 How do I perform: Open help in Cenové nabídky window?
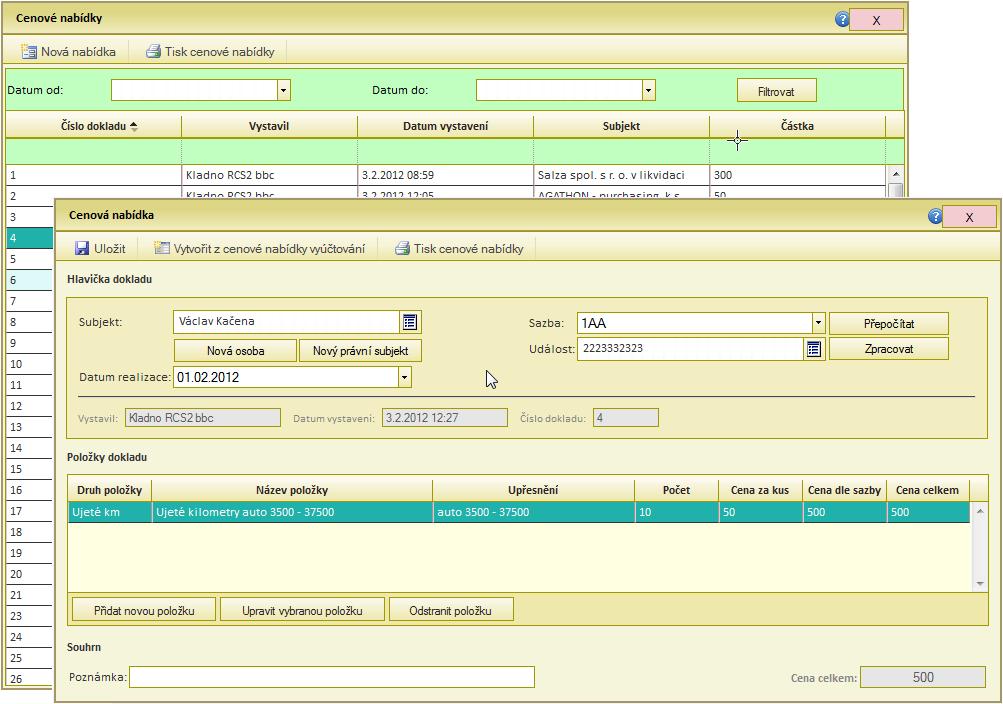click(842, 19)
